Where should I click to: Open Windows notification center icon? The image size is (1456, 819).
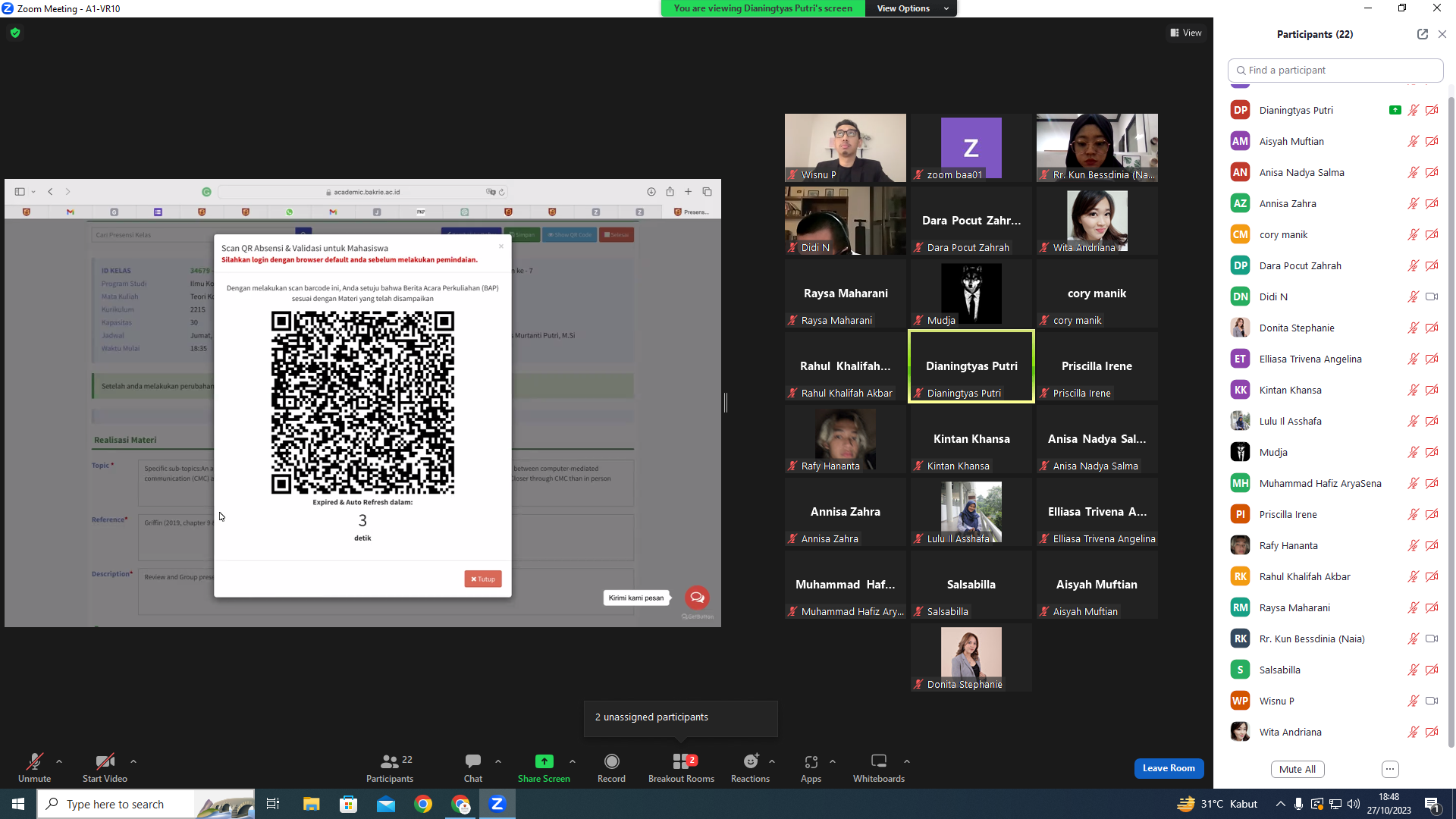click(x=1432, y=804)
